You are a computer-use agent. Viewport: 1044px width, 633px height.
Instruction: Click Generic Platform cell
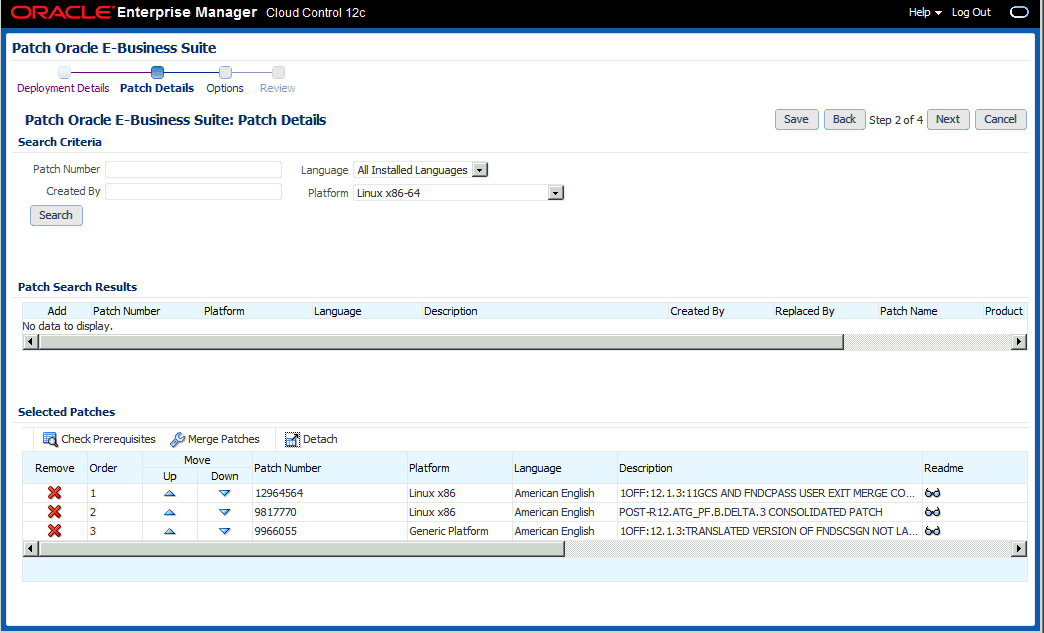(449, 531)
